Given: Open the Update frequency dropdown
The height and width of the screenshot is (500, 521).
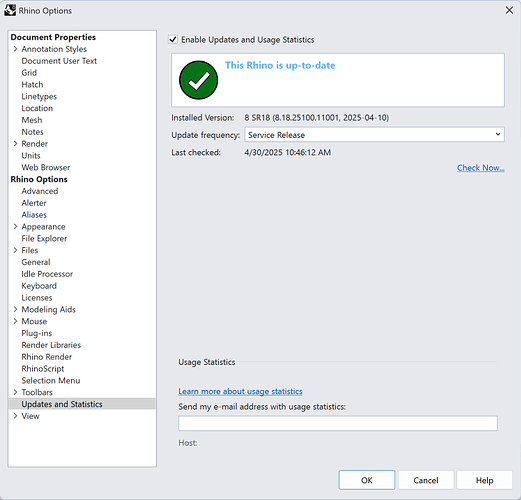Looking at the screenshot, I should click(x=374, y=135).
